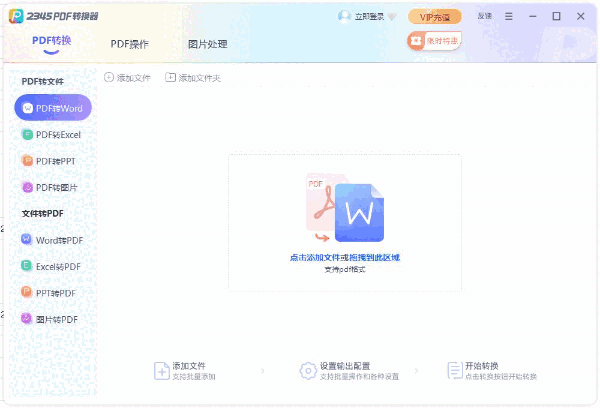
Task: Select PPT转PDF in the sidebar
Action: pos(48,293)
